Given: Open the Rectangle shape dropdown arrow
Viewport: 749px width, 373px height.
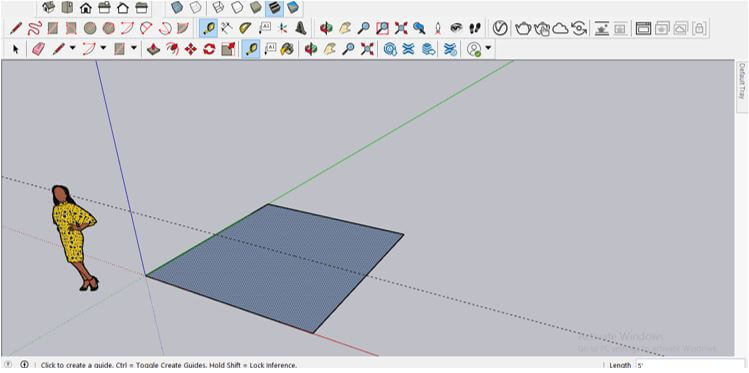Looking at the screenshot, I should 134,48.
